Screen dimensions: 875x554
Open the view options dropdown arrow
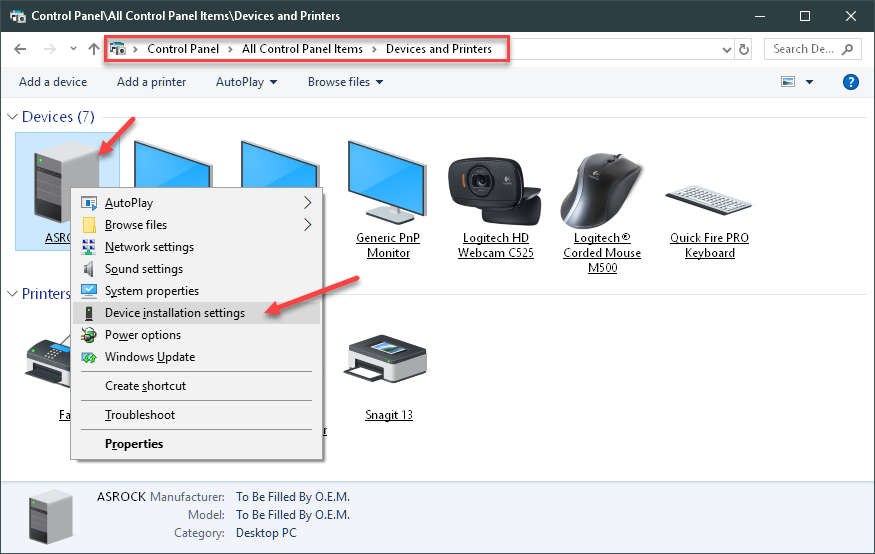[809, 82]
